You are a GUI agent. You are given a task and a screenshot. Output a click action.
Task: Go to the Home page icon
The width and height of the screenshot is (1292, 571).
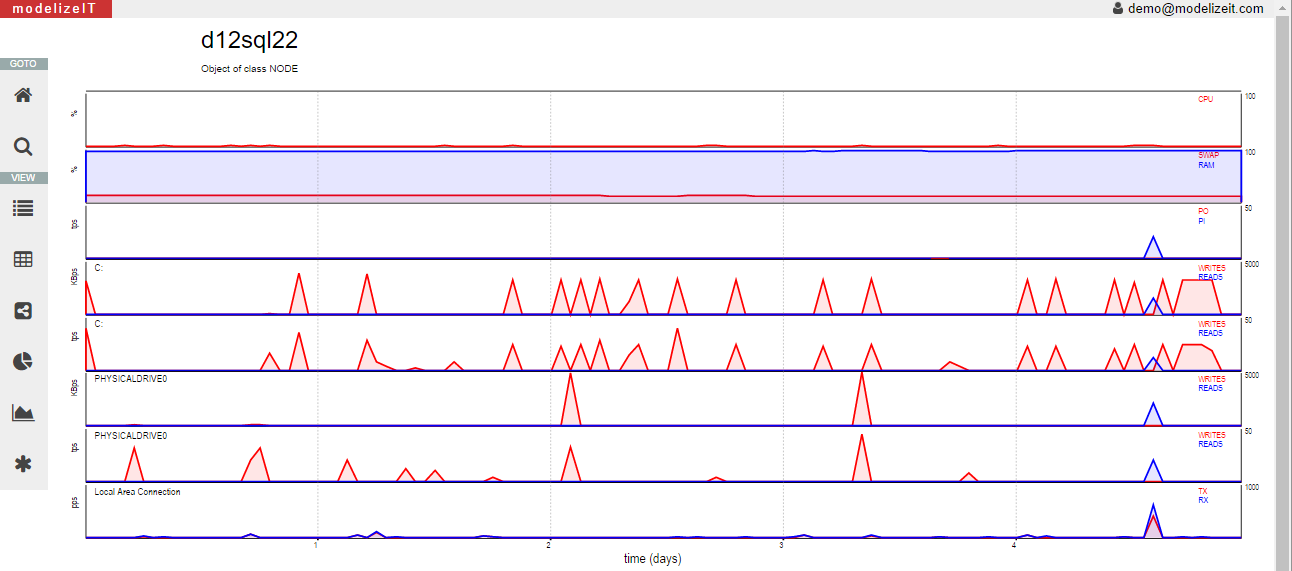23,95
